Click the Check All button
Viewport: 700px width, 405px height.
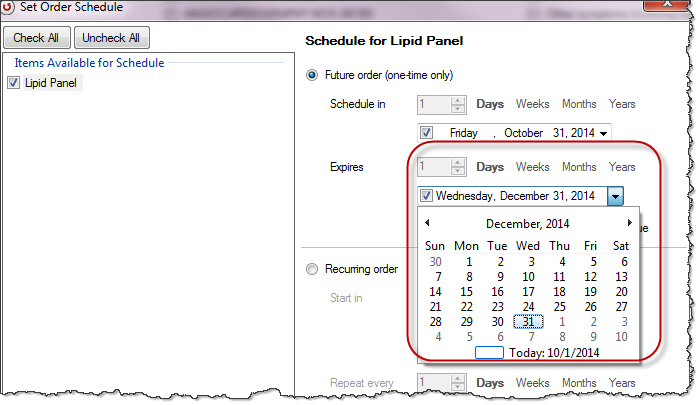[37, 38]
